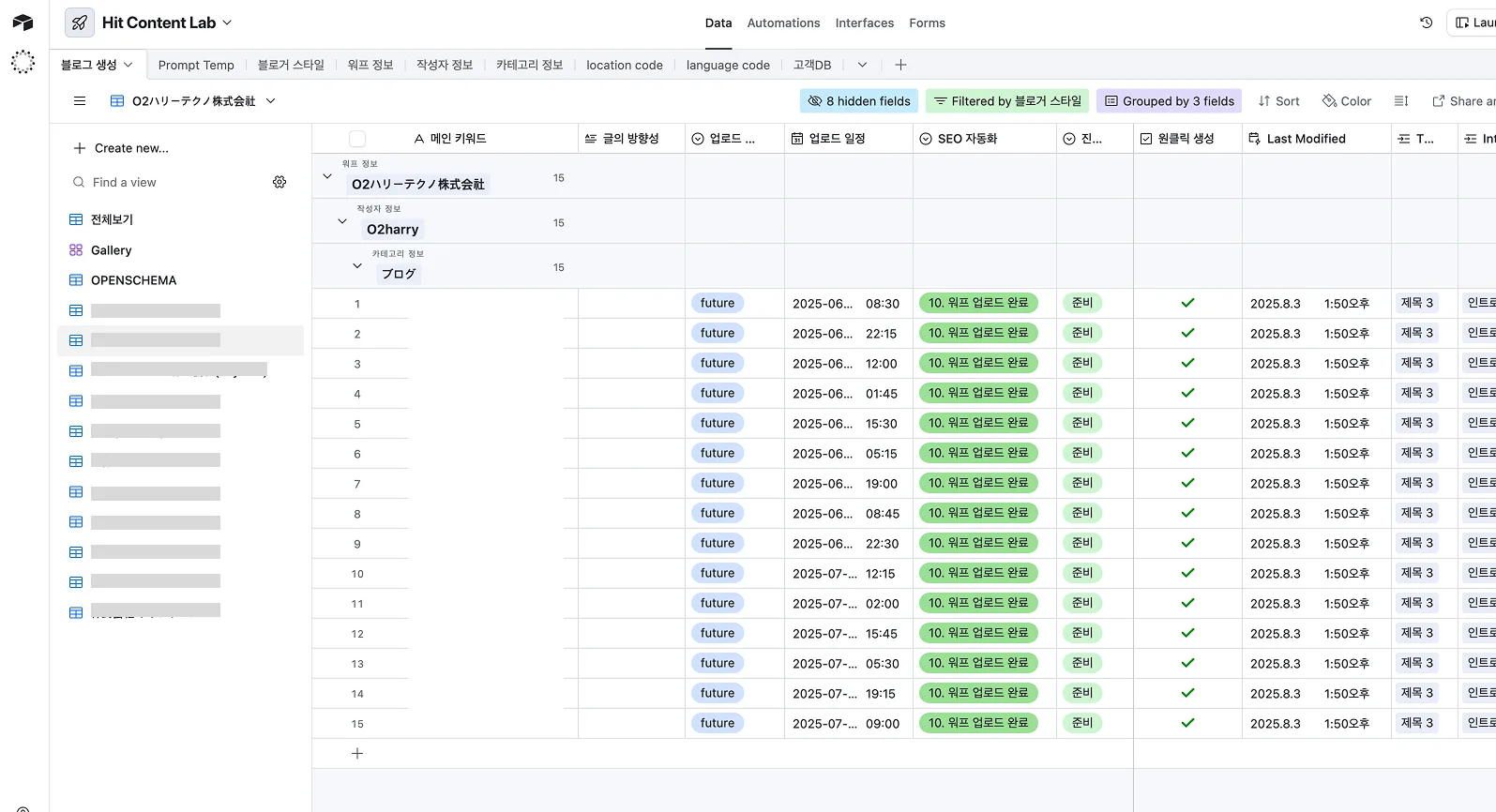Click the 8 hidden fields button
The height and width of the screenshot is (812, 1496).
859,101
